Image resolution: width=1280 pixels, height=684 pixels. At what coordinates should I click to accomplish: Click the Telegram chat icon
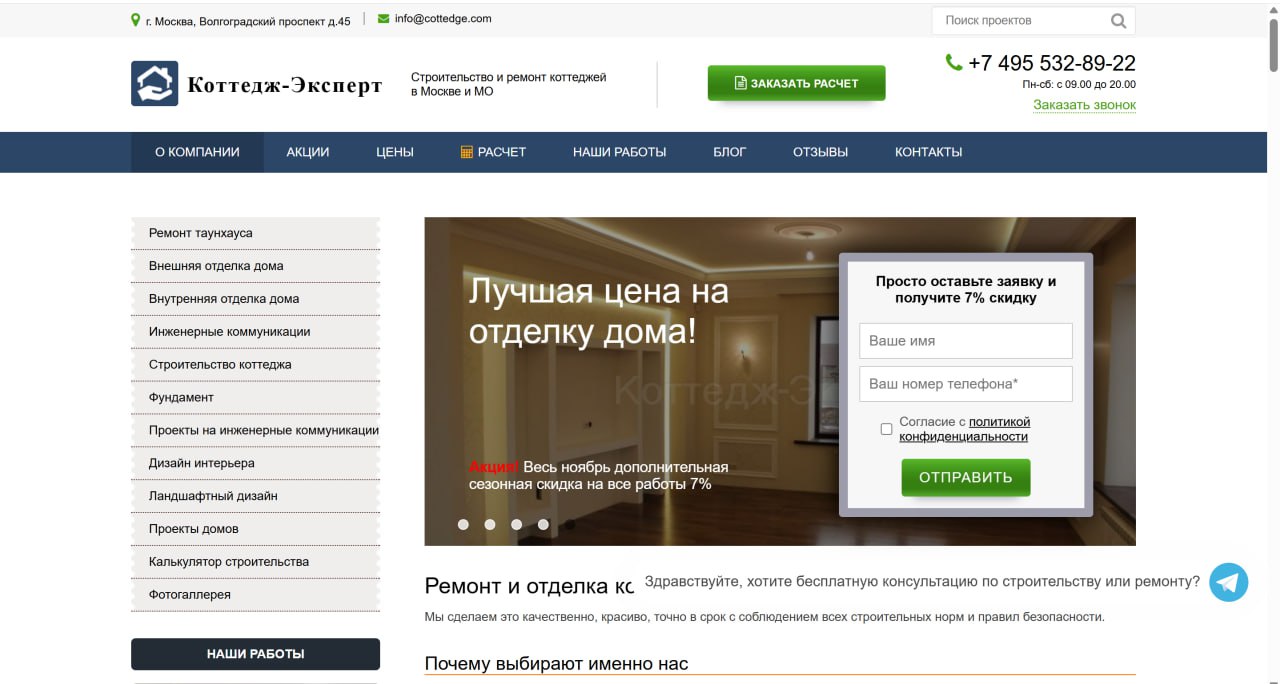point(1228,582)
